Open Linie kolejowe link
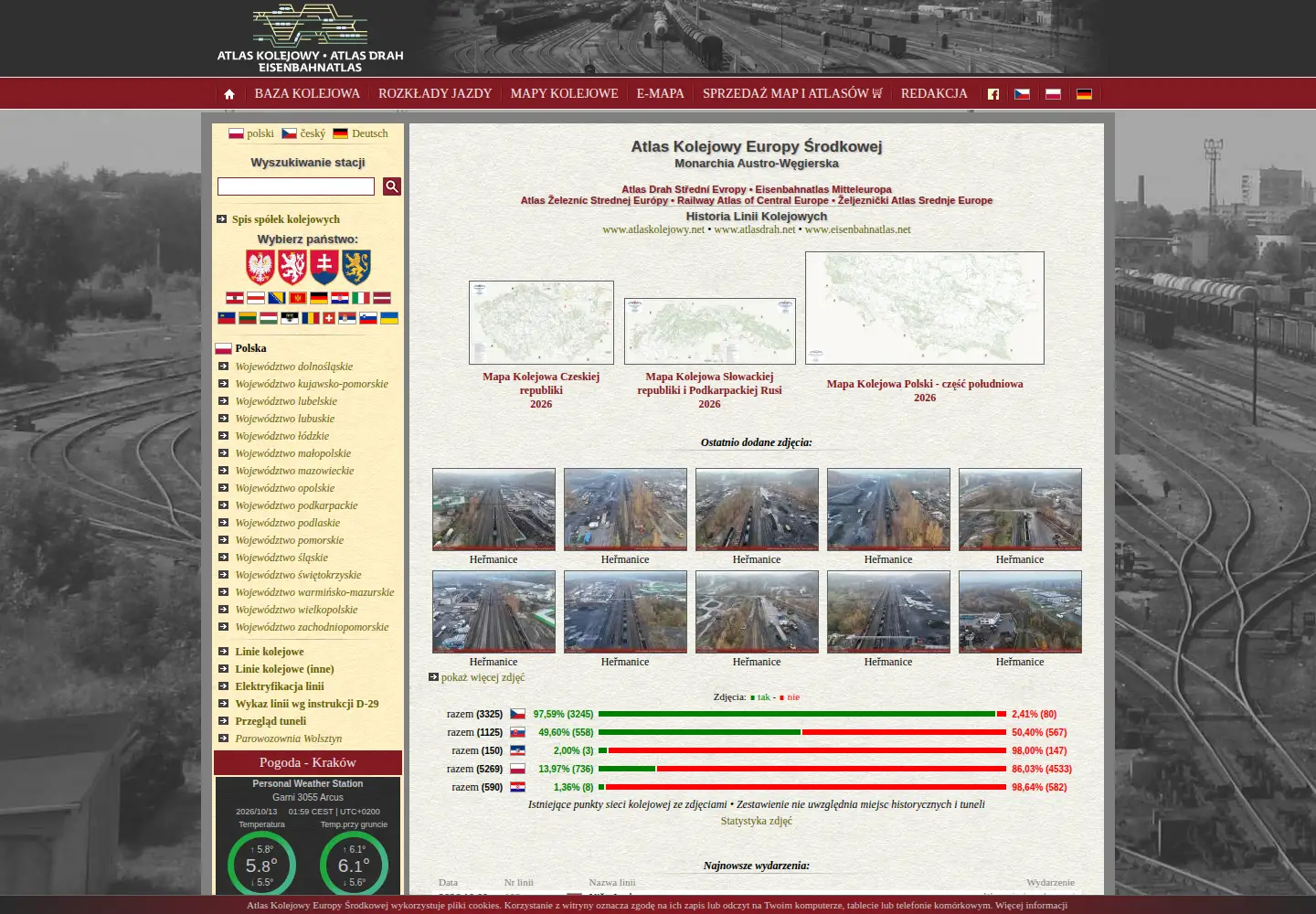The width and height of the screenshot is (1316, 914). pyautogui.click(x=270, y=652)
